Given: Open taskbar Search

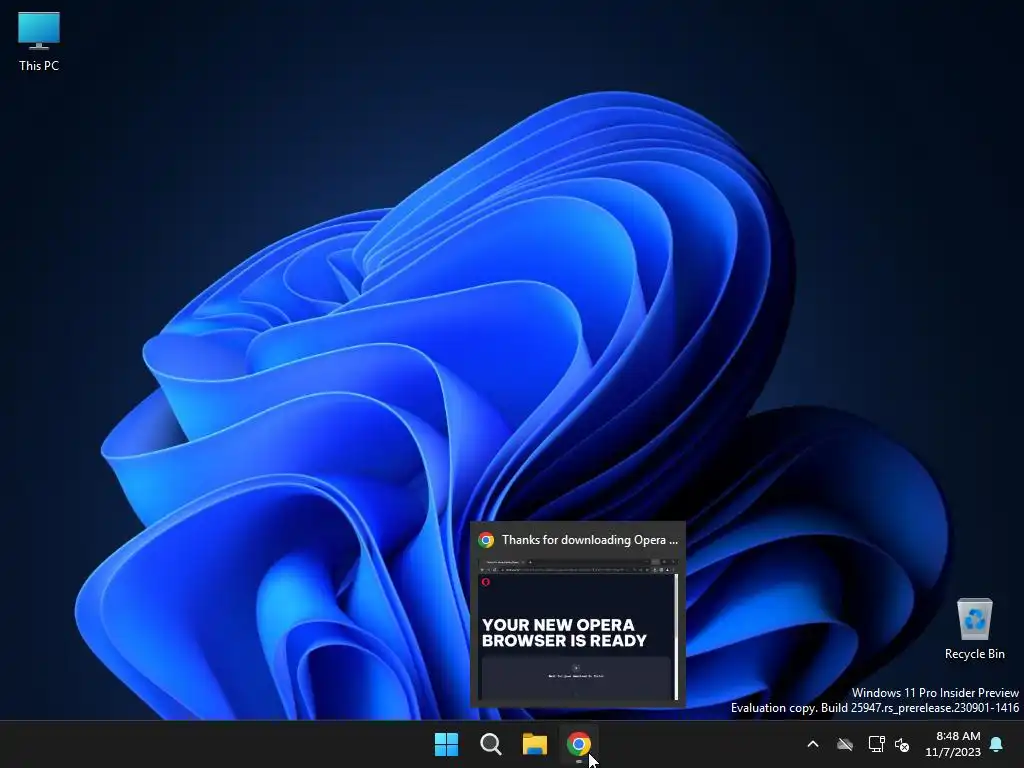Looking at the screenshot, I should click(x=490, y=744).
